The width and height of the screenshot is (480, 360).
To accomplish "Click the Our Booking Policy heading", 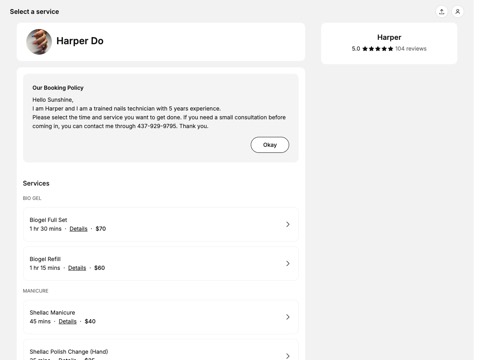I will (58, 88).
